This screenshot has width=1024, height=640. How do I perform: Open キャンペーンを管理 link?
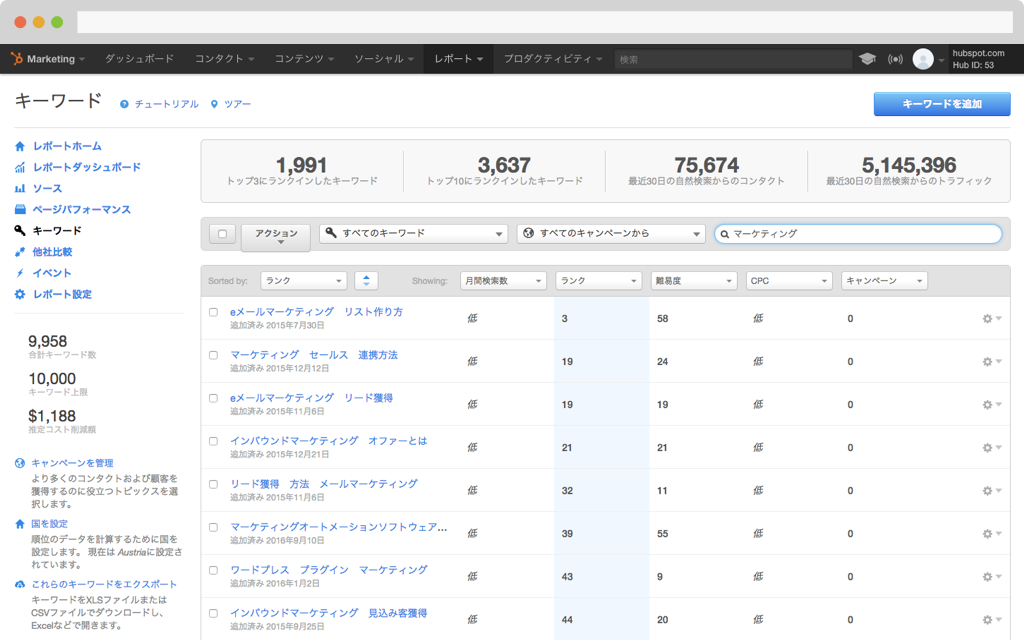coord(72,463)
